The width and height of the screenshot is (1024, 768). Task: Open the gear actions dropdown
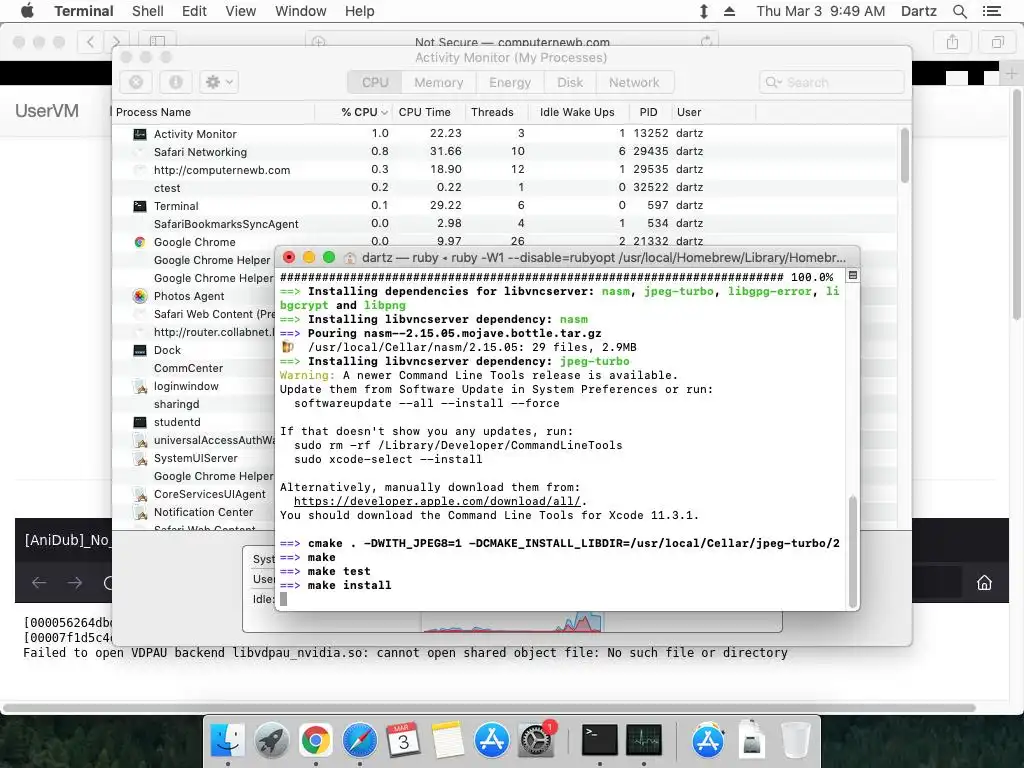click(219, 82)
